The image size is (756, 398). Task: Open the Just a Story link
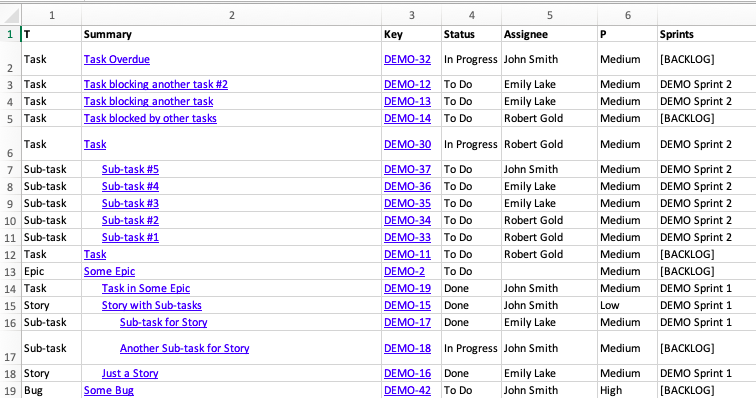click(130, 373)
